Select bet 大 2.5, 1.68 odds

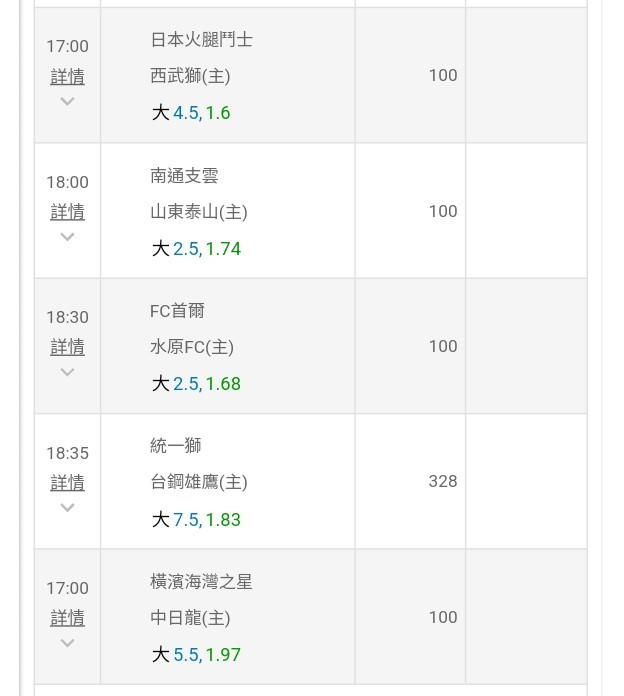pos(196,384)
